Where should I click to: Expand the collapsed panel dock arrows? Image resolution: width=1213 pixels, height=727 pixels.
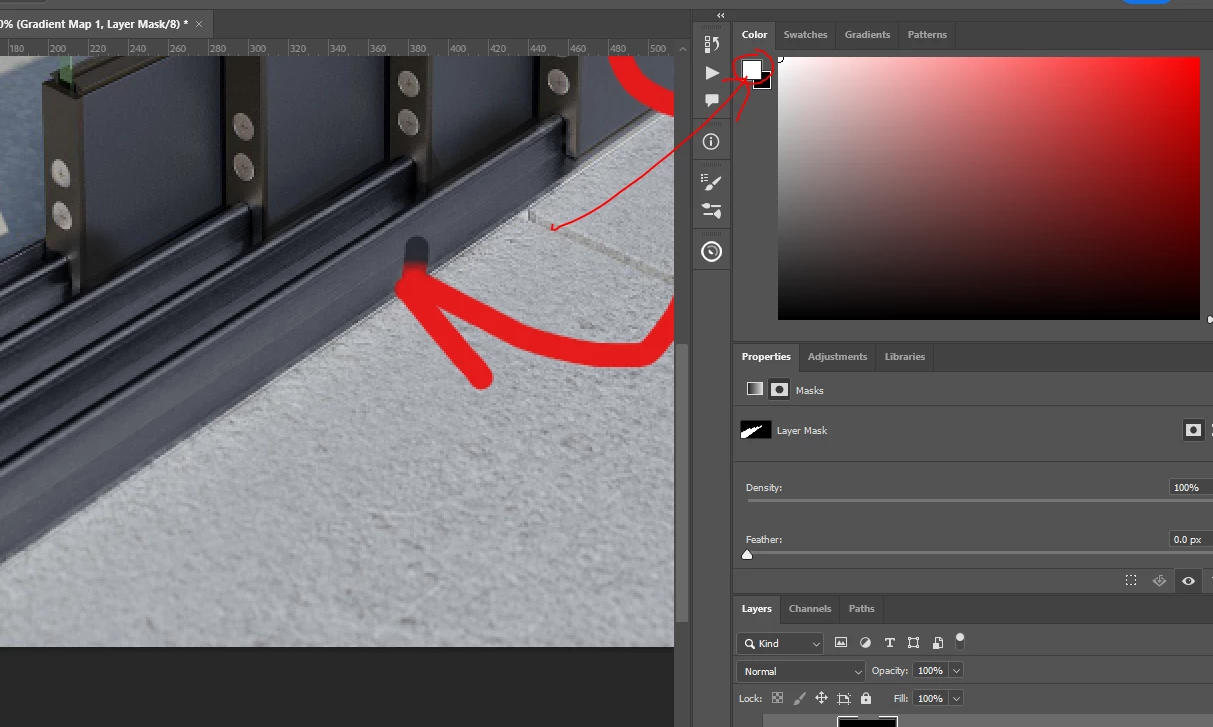click(x=721, y=15)
